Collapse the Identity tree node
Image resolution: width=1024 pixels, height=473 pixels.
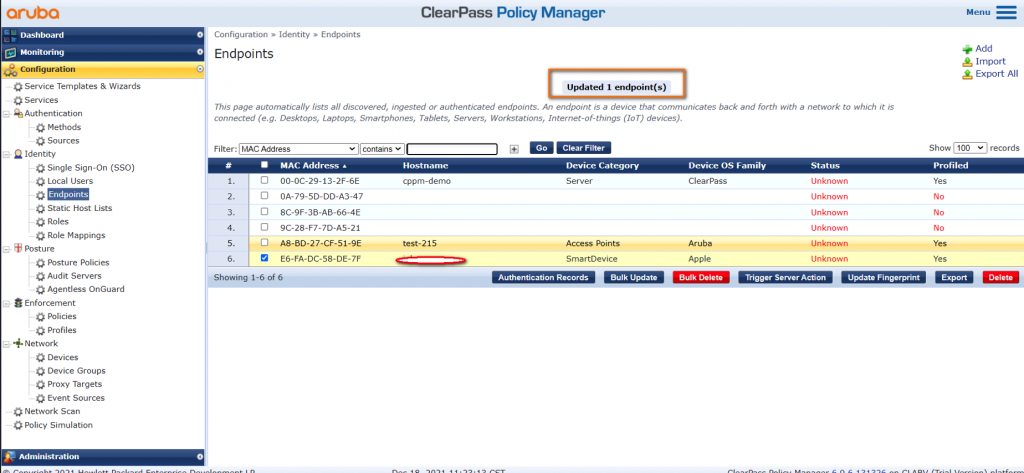click(x=6, y=154)
